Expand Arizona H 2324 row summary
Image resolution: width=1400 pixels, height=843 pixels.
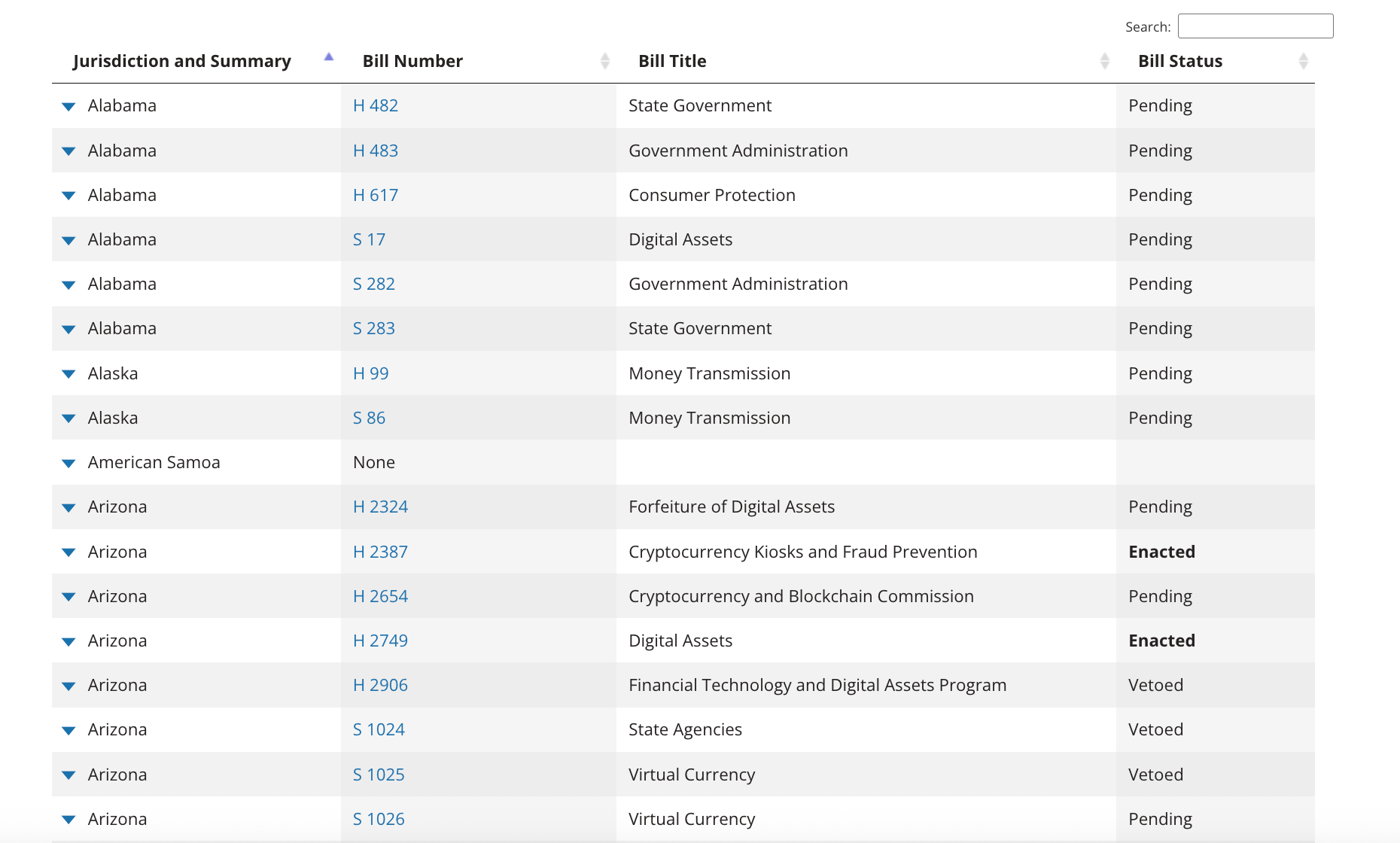pos(68,508)
